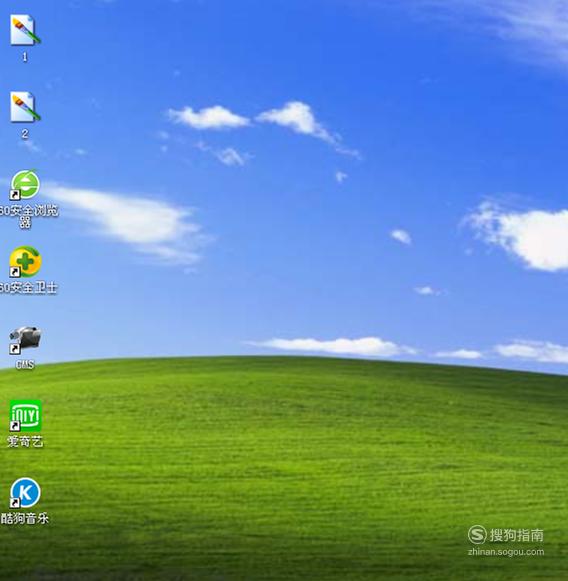Click the CMS label text

25,365
